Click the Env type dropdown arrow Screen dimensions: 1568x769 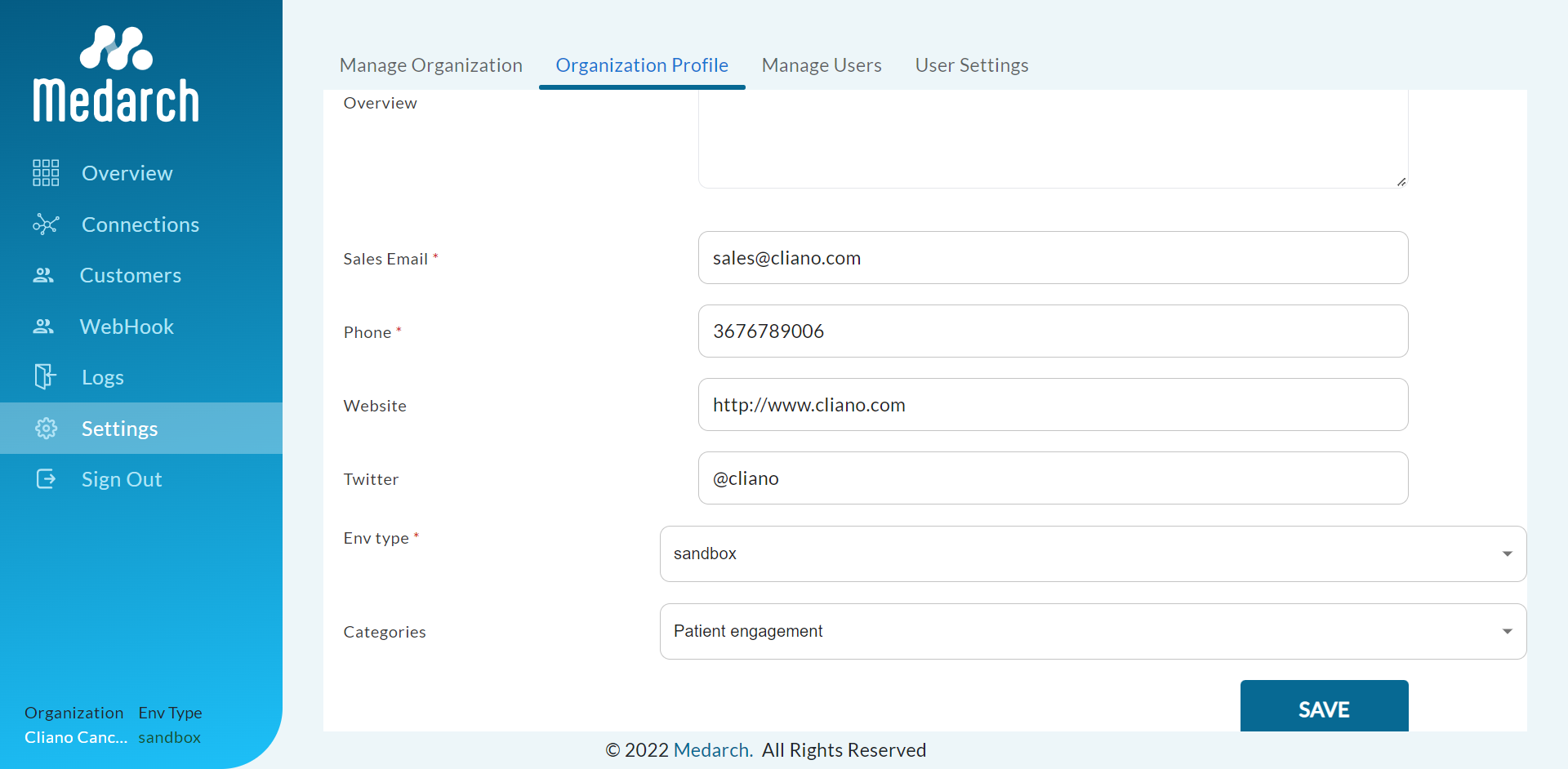click(1508, 553)
